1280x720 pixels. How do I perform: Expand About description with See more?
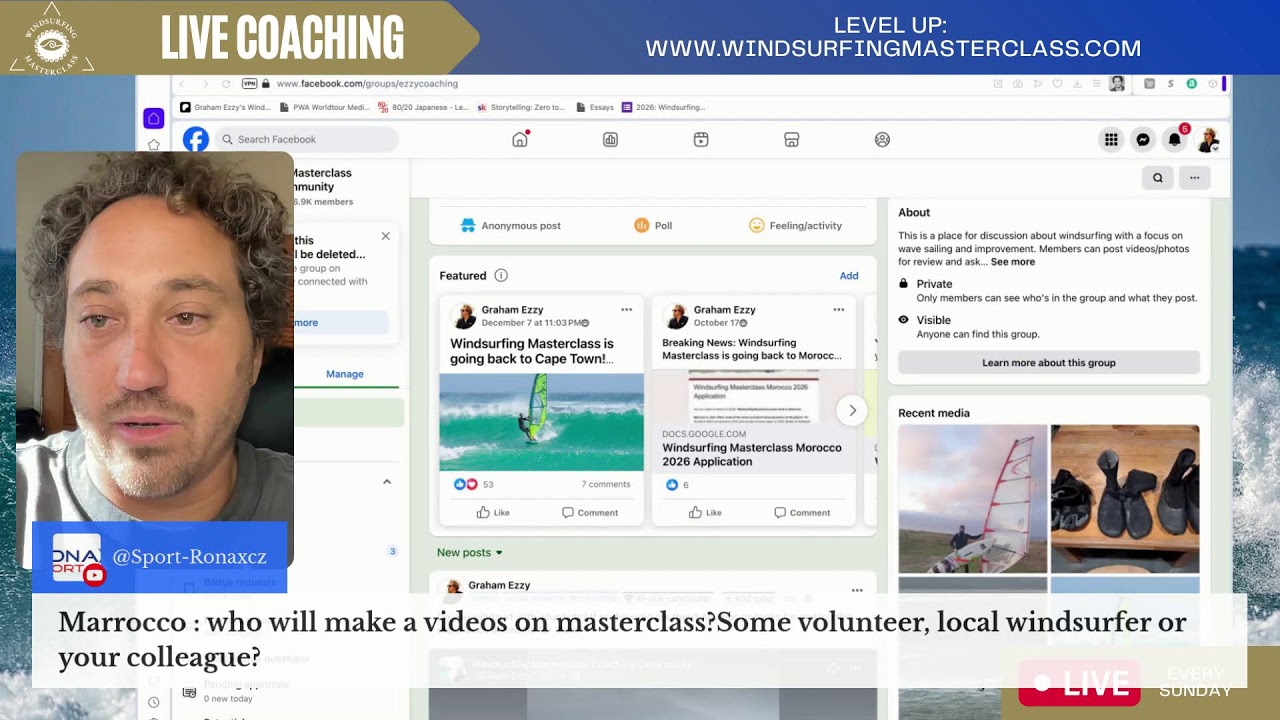click(1012, 262)
